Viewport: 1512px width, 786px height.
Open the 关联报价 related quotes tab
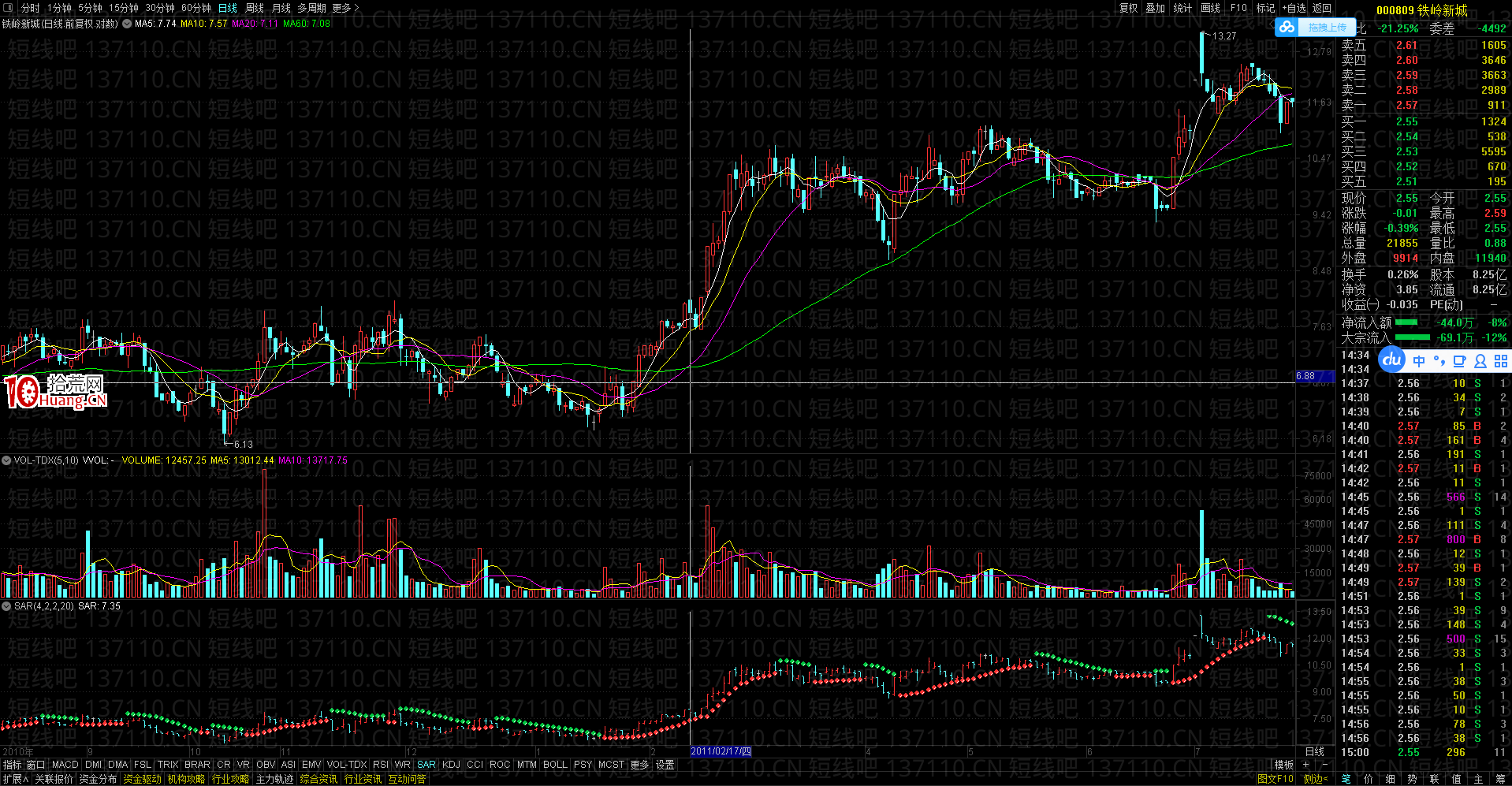[54, 779]
